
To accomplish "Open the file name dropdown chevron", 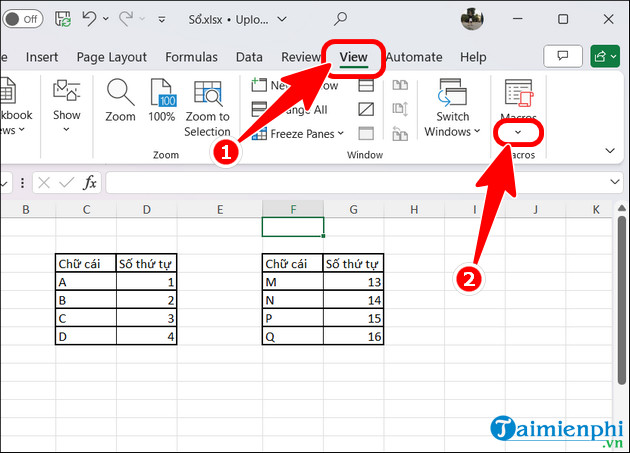I will (282, 19).
